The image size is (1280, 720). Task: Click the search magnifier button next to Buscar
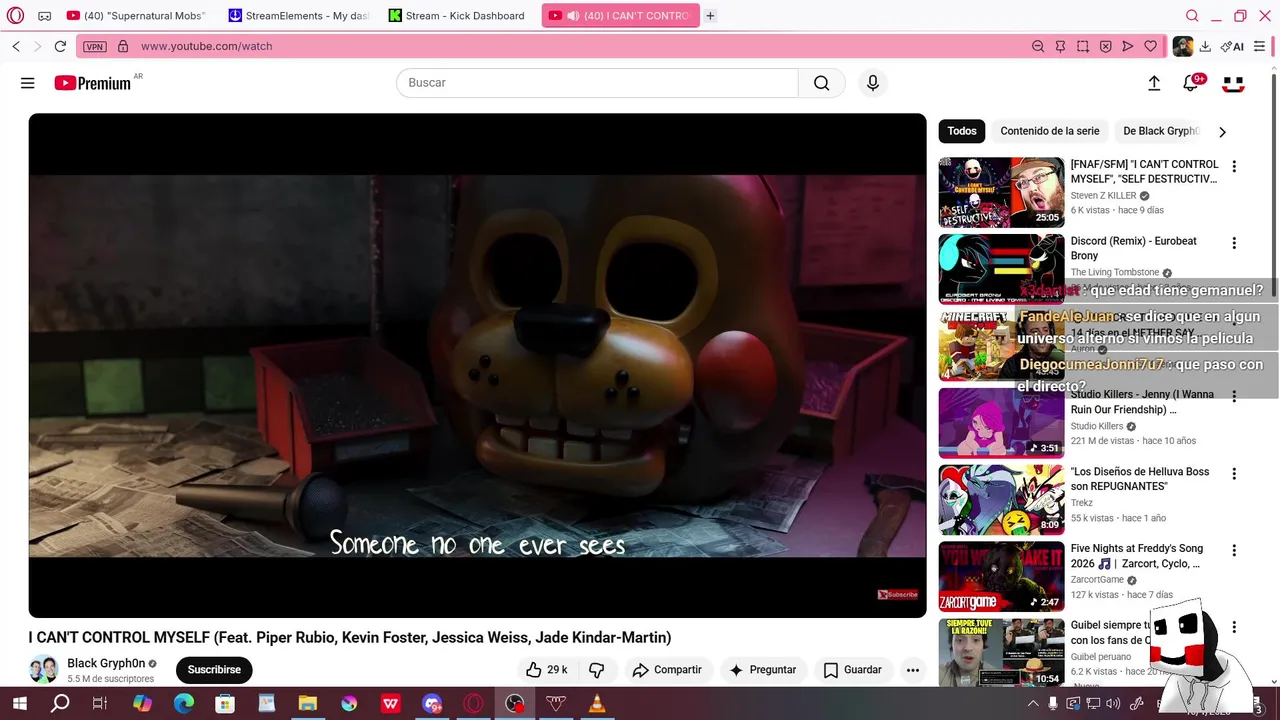pos(821,83)
